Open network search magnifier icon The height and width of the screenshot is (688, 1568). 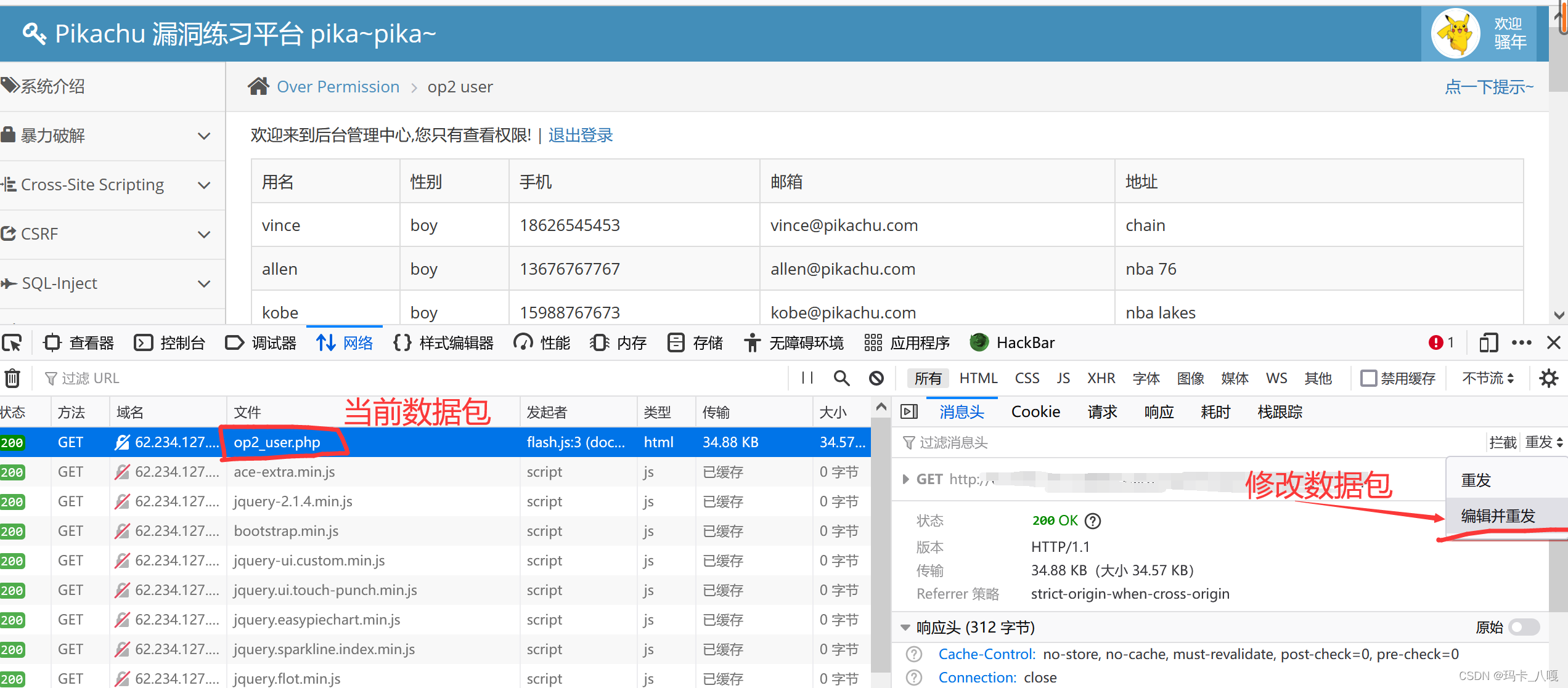(841, 378)
